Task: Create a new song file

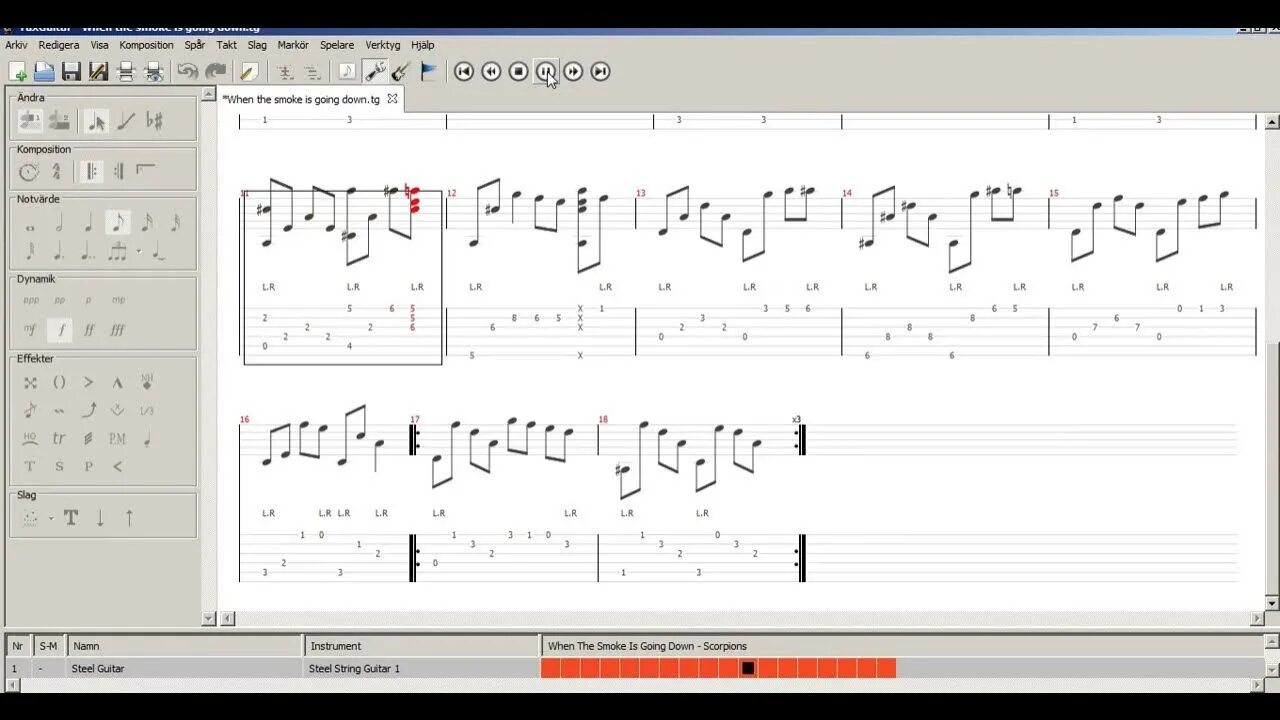Action: click(17, 72)
